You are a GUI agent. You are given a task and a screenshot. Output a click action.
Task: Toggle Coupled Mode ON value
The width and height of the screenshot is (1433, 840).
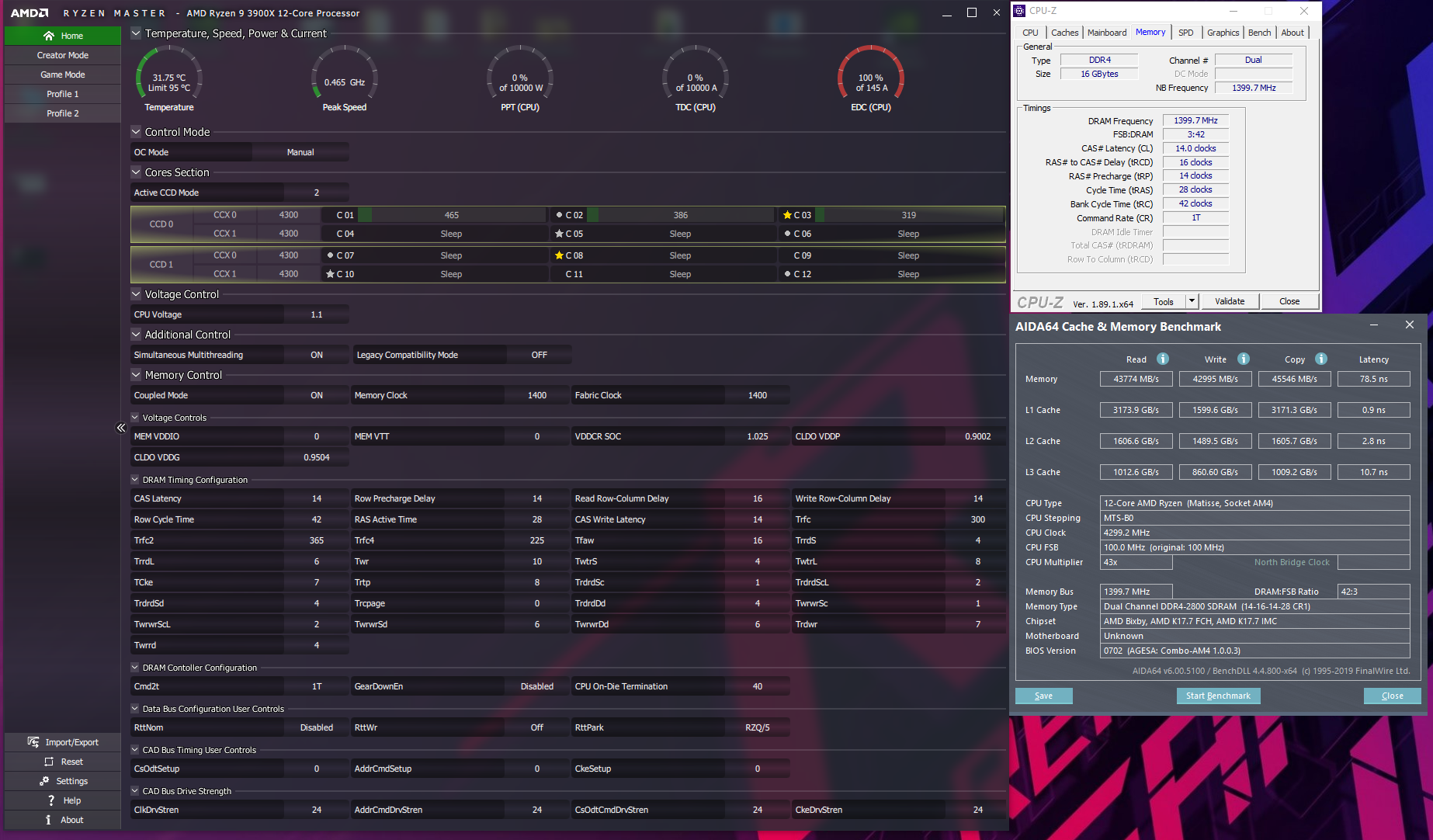coord(317,395)
